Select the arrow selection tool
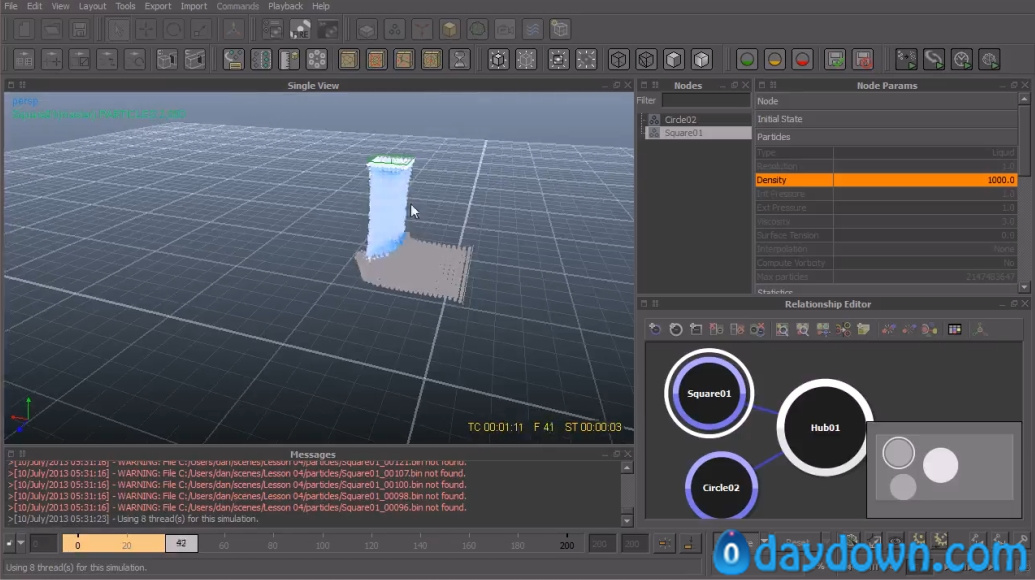This screenshot has height=580, width=1035. [x=118, y=29]
